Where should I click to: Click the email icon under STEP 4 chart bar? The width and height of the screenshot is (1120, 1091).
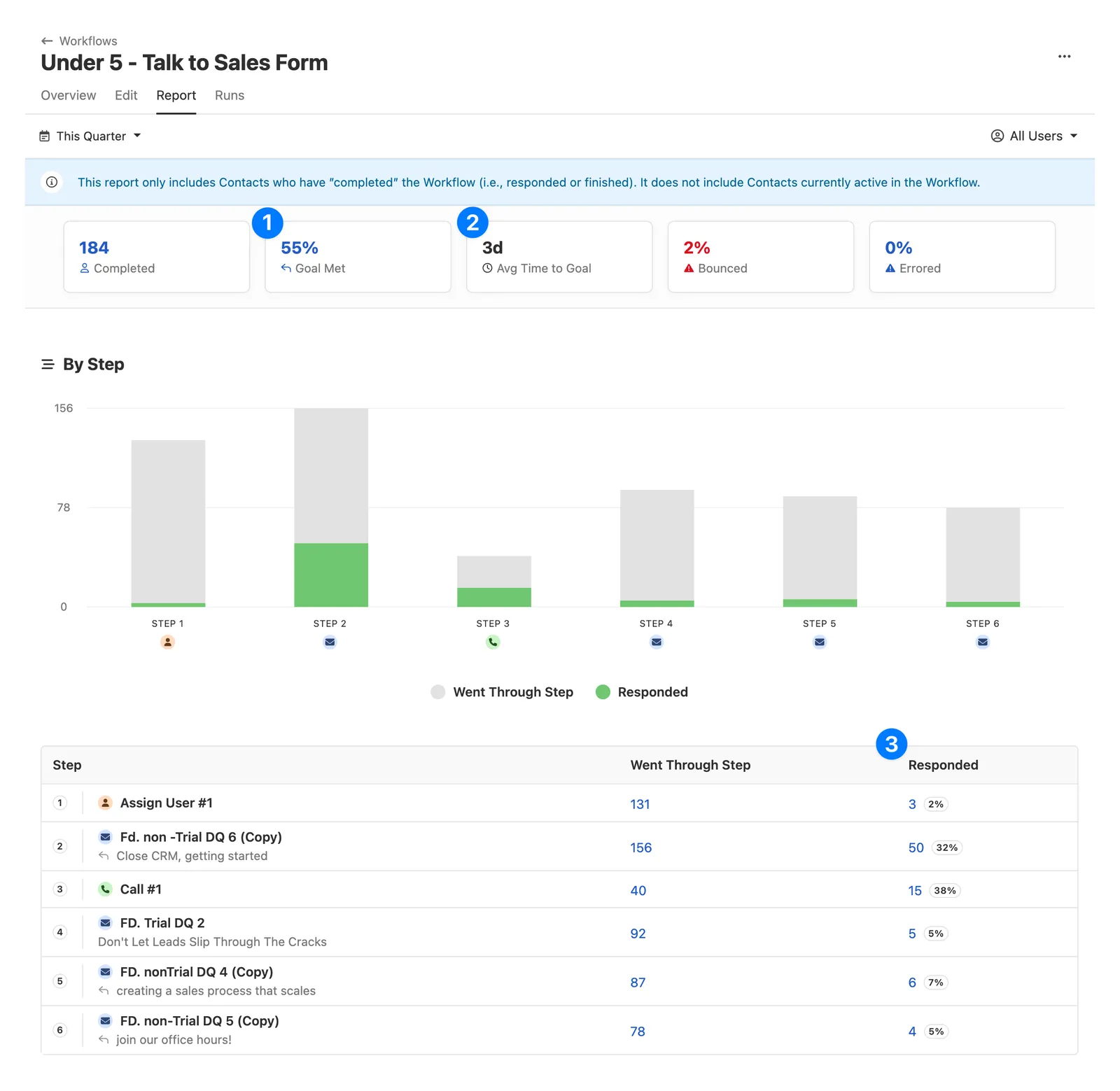656,642
